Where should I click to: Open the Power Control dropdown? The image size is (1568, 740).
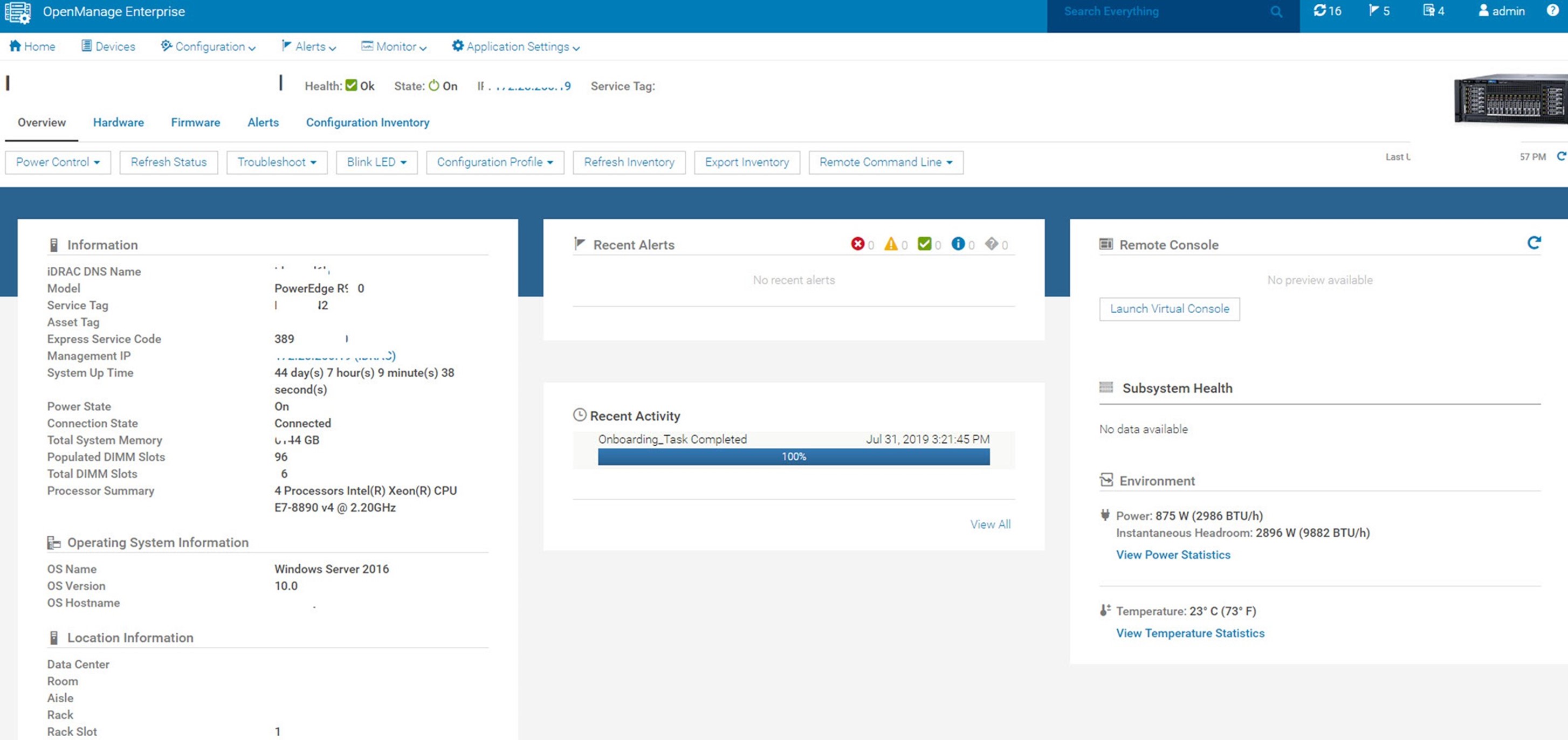pyautogui.click(x=58, y=162)
